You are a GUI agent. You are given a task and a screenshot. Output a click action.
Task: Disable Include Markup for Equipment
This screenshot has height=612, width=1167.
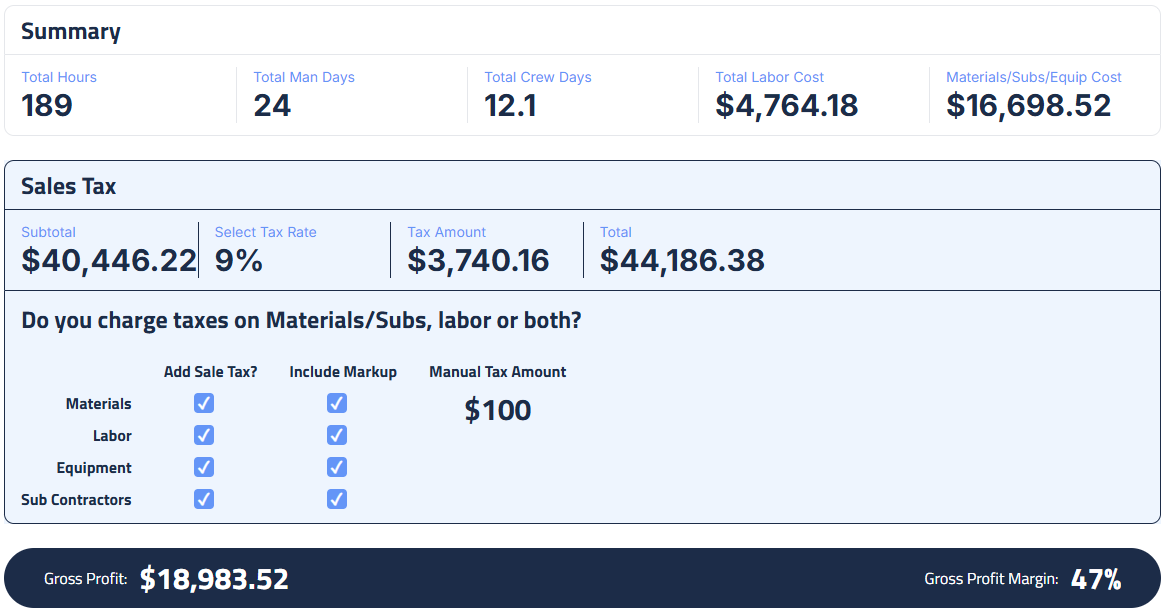(x=337, y=468)
